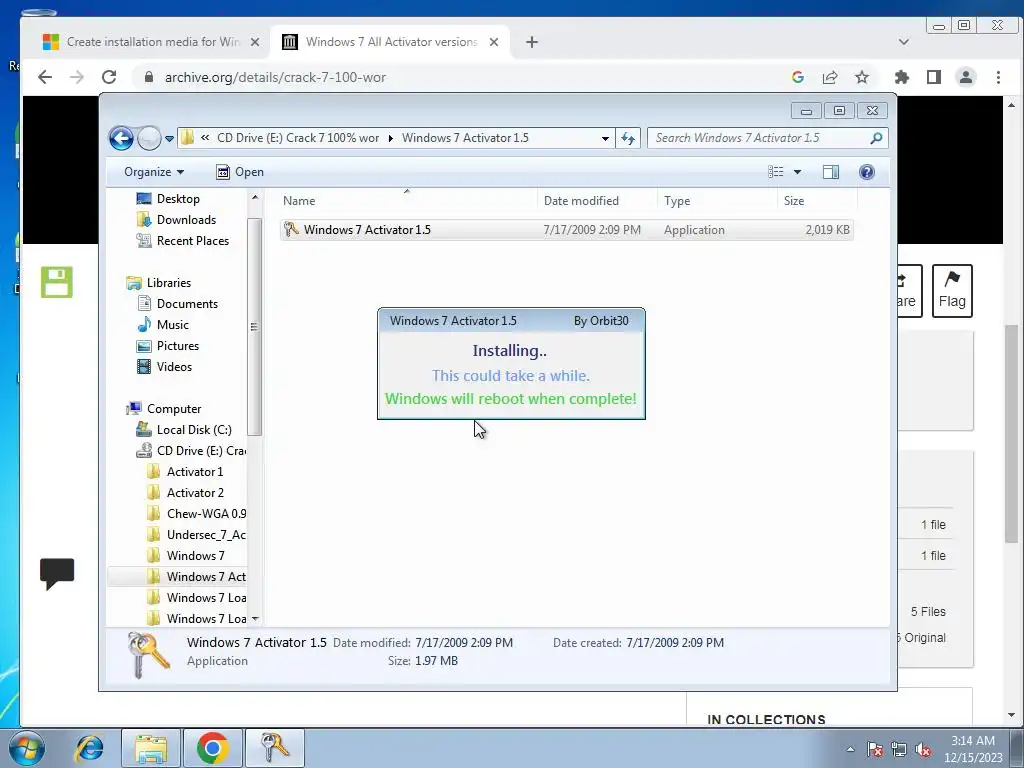Sort by the Name column header
This screenshot has height=768, width=1024.
pyautogui.click(x=407, y=200)
